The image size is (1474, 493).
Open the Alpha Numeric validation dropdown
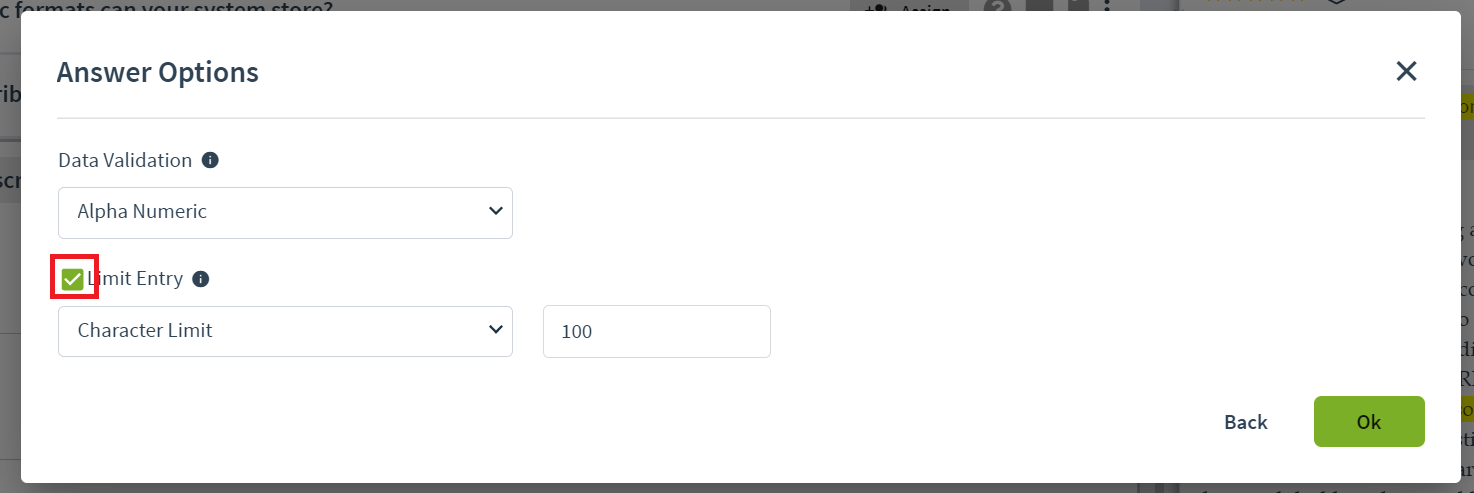pyautogui.click(x=285, y=212)
